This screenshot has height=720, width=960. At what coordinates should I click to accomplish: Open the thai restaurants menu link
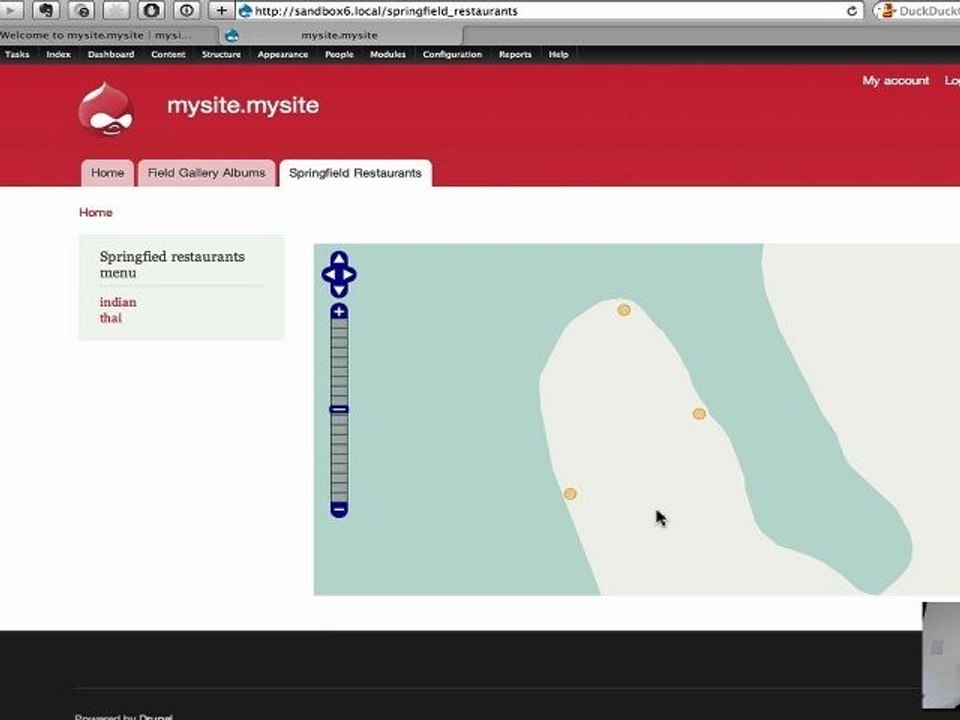111,318
